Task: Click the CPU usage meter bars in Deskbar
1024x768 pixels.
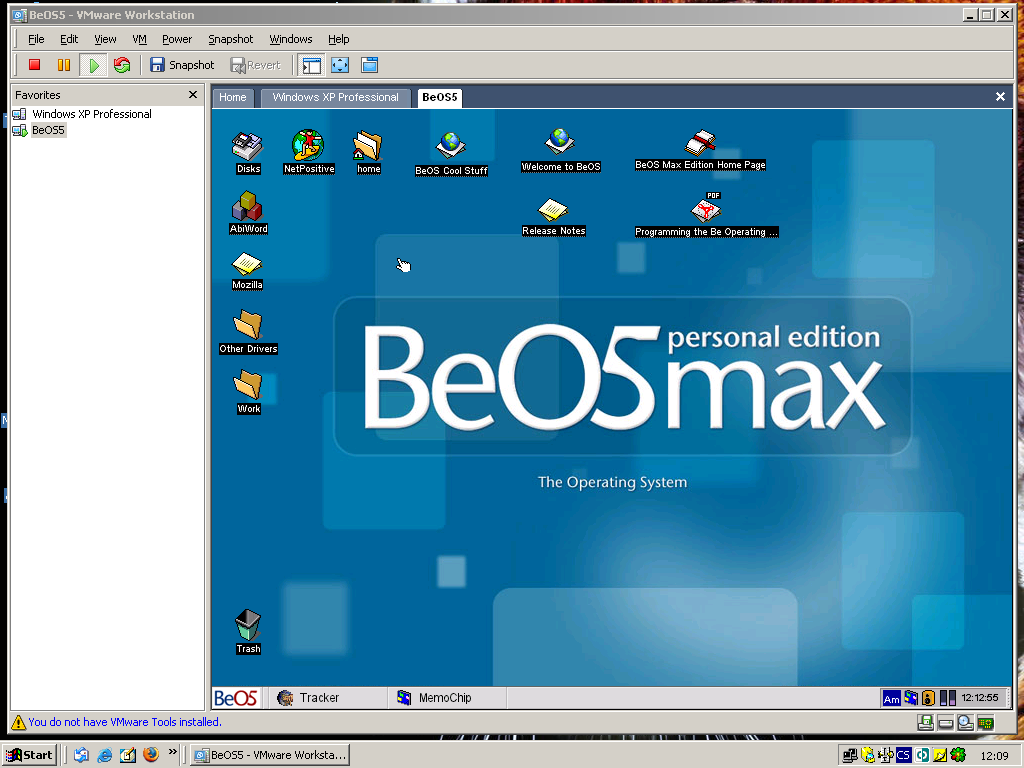Action: [x=948, y=698]
